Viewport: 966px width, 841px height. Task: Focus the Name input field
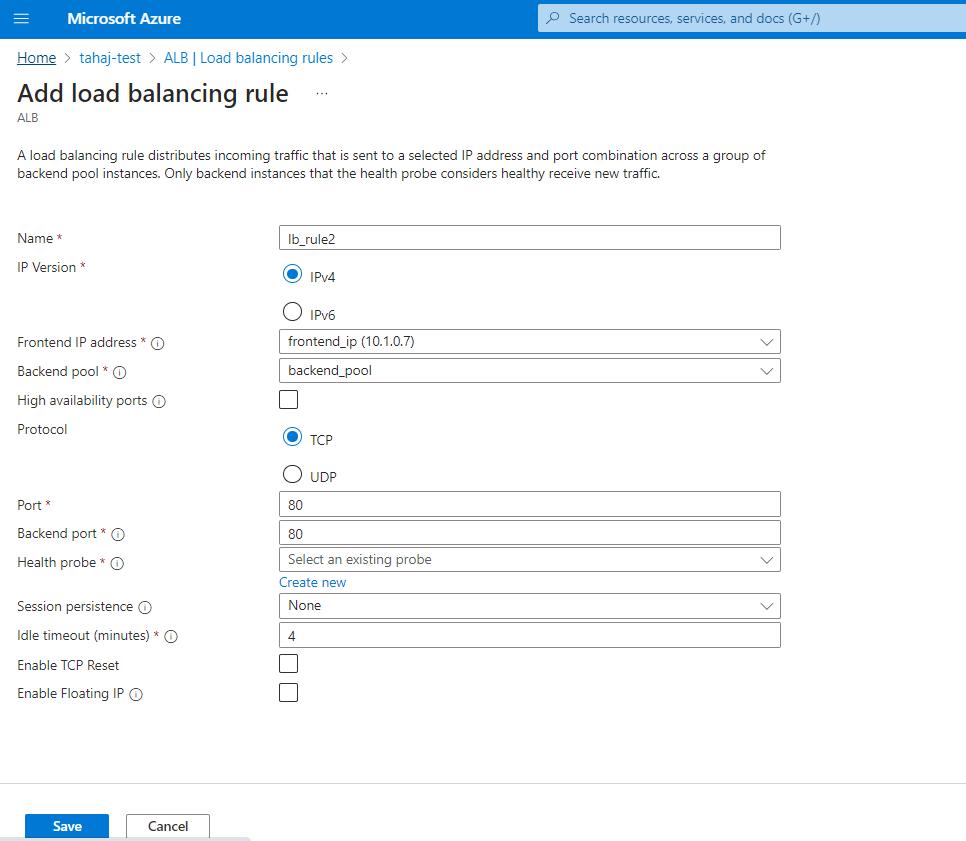point(530,238)
